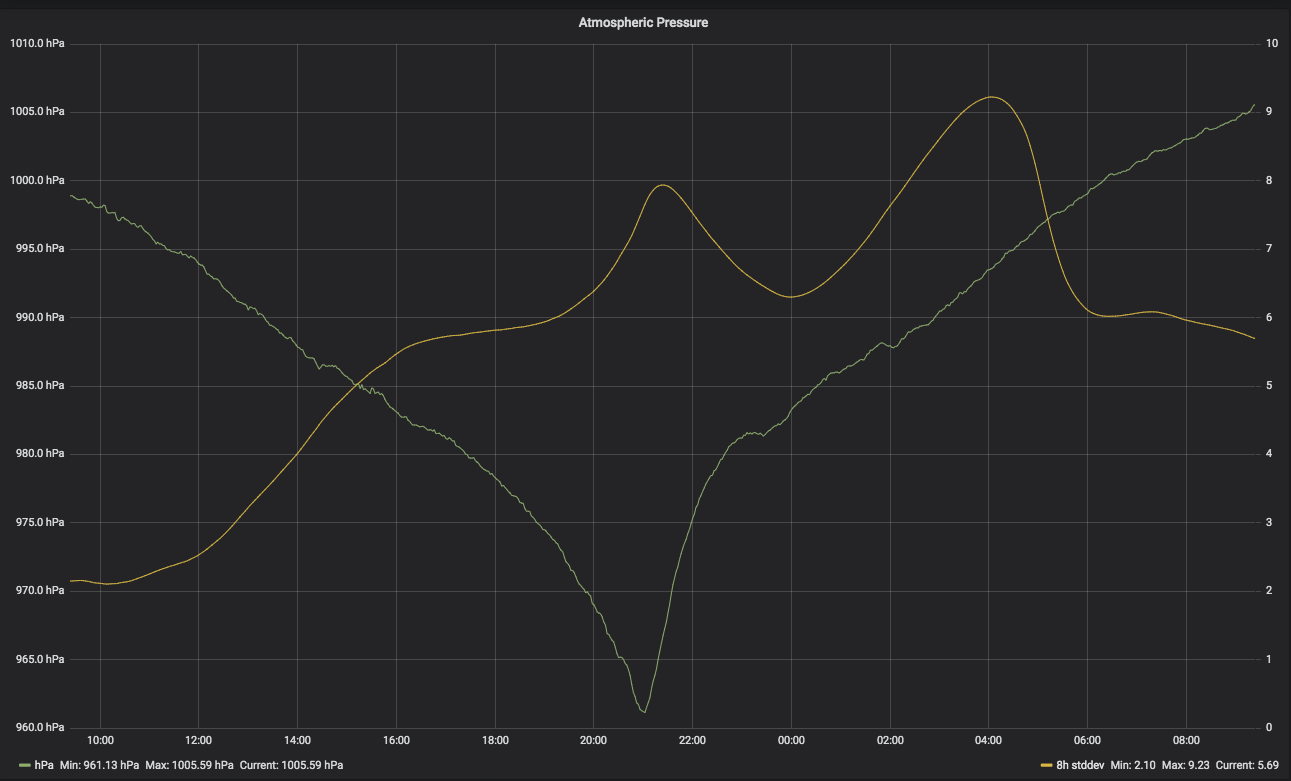Click the green hPa legend color swatch
The image size is (1291, 781).
(24, 765)
